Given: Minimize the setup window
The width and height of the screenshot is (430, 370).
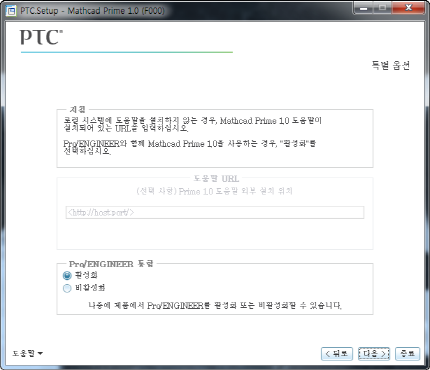Looking at the screenshot, I should tap(364, 8).
